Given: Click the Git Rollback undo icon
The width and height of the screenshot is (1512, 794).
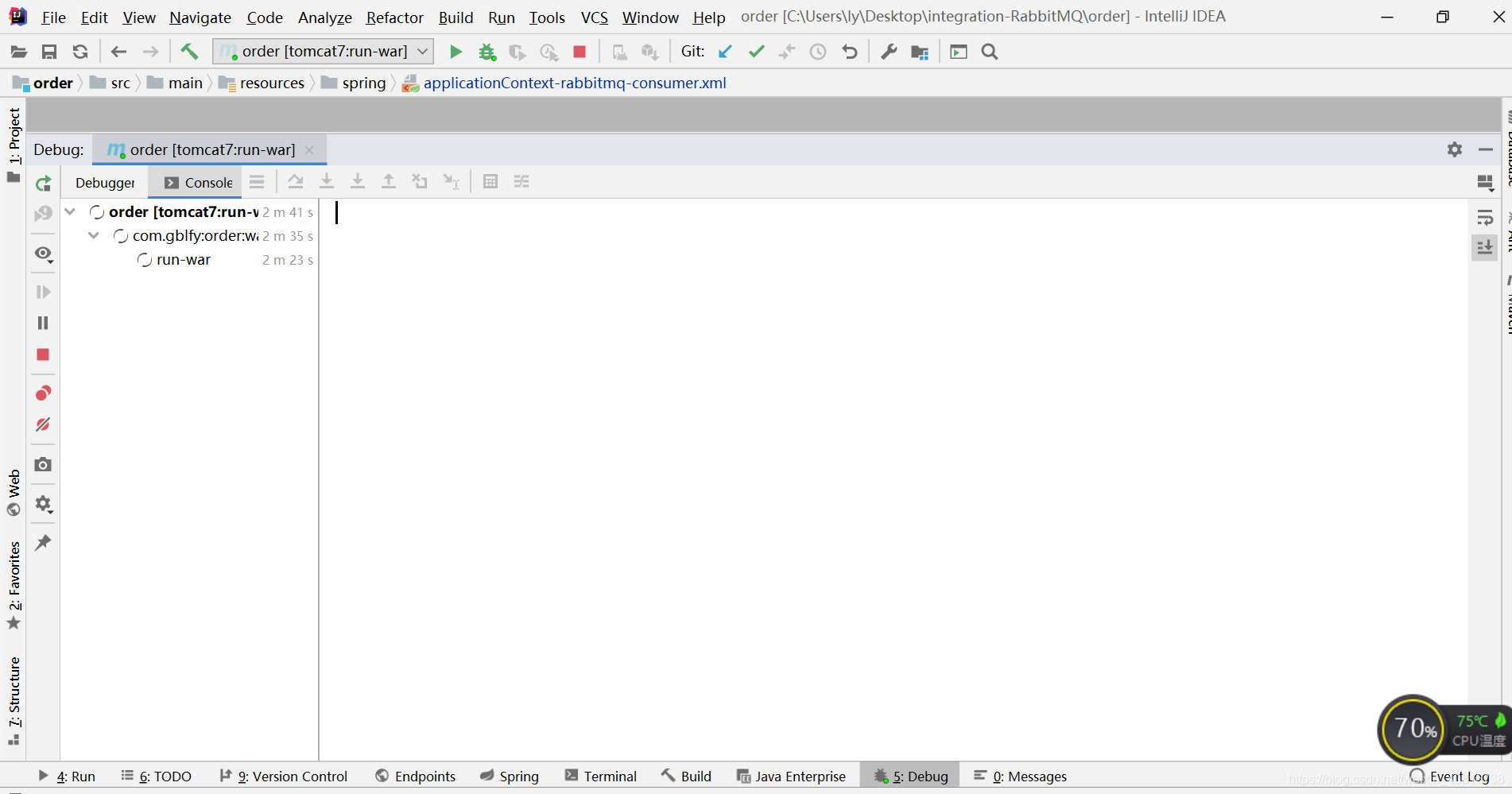Looking at the screenshot, I should coord(850,52).
